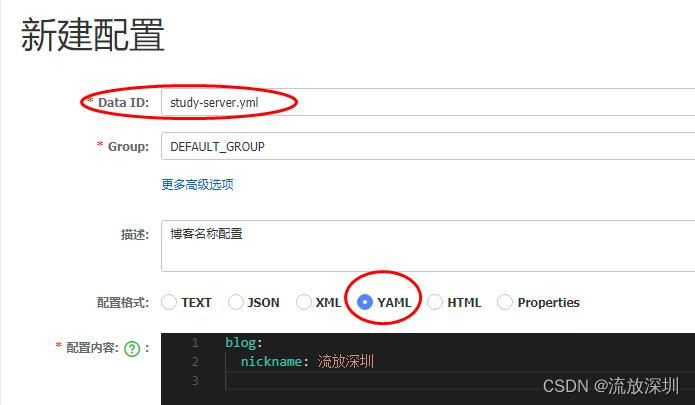The image size is (695, 405).
Task: Click the 描述 description text area
Action: (x=428, y=245)
